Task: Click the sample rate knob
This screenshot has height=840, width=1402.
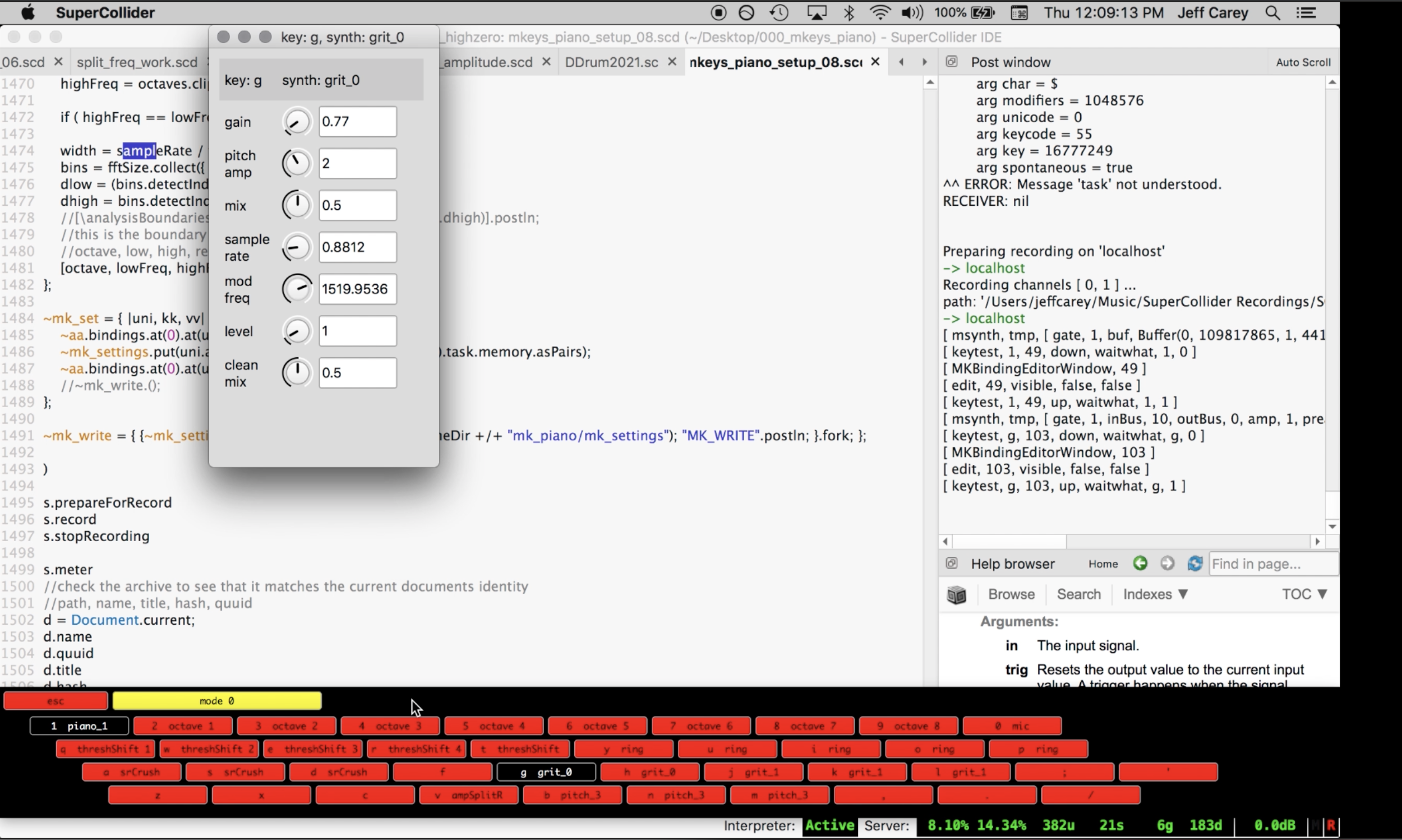Action: point(297,247)
